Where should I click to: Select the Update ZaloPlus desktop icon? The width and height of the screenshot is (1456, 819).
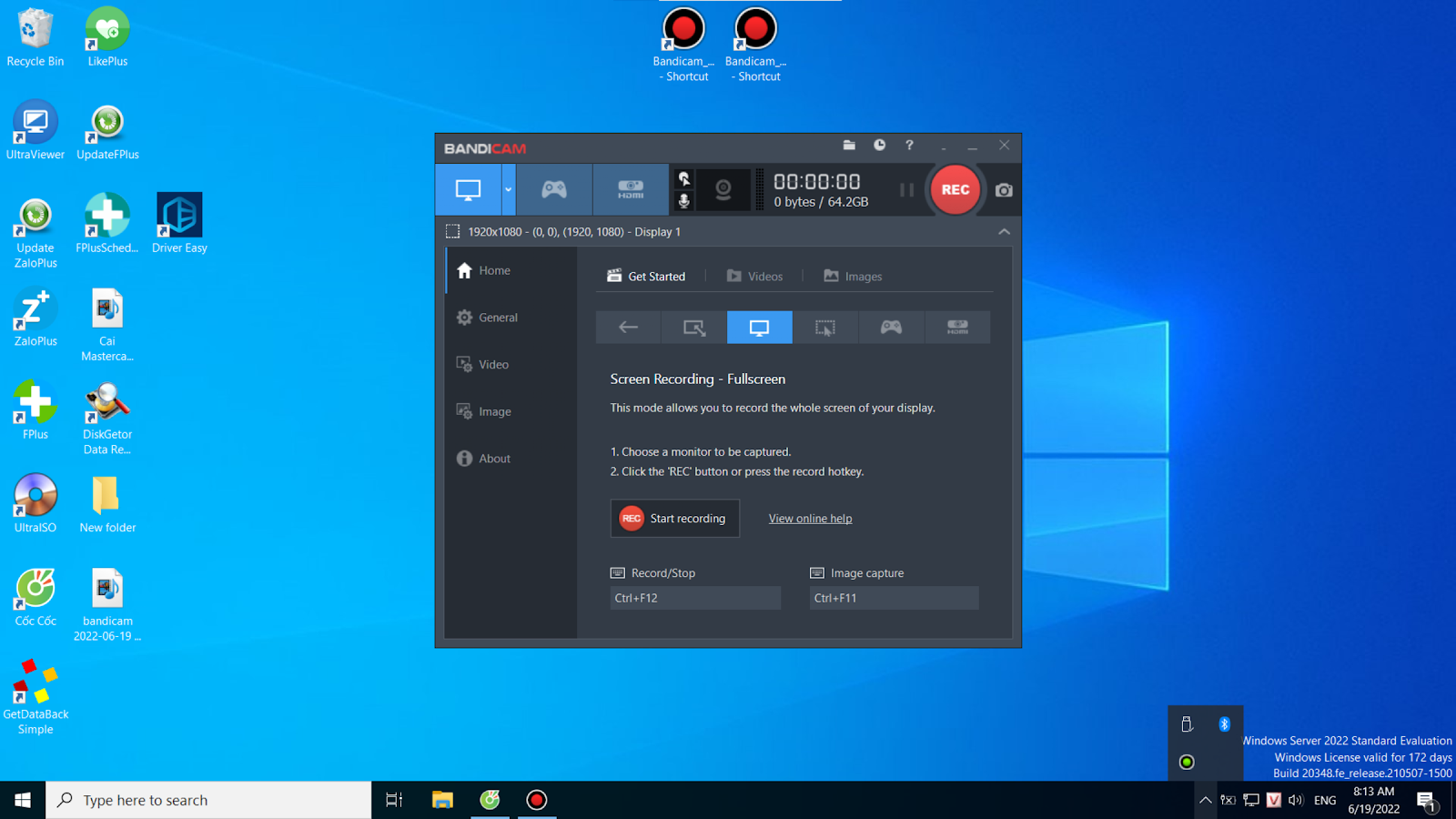tap(35, 232)
